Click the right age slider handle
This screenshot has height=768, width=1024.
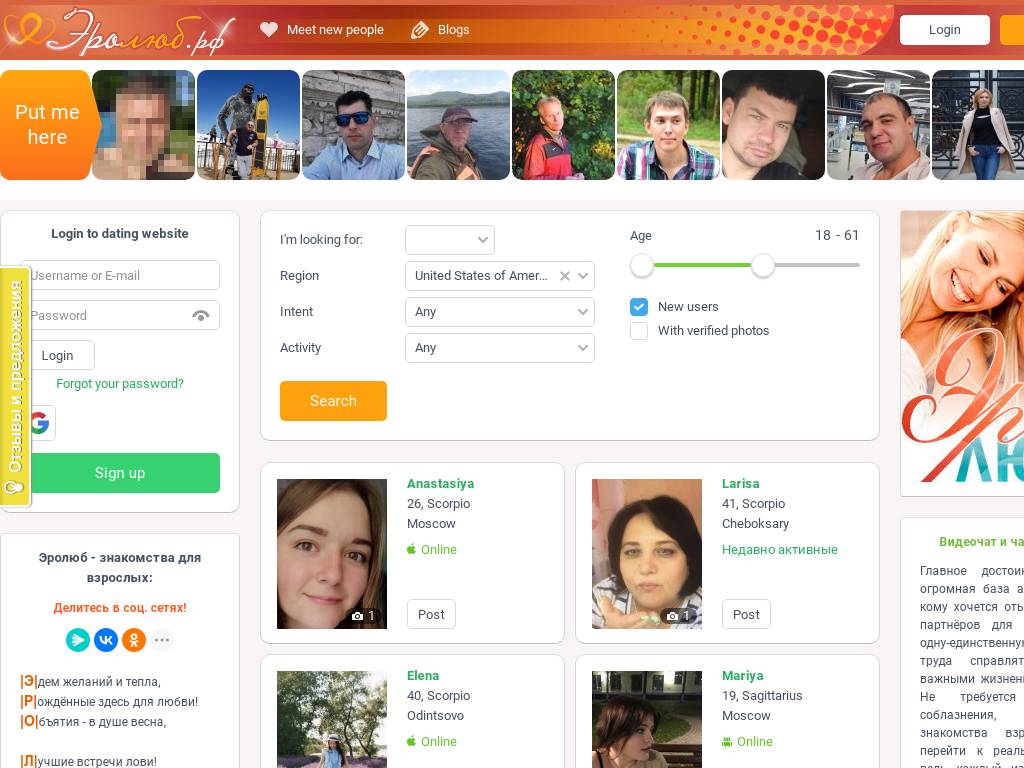[x=763, y=265]
